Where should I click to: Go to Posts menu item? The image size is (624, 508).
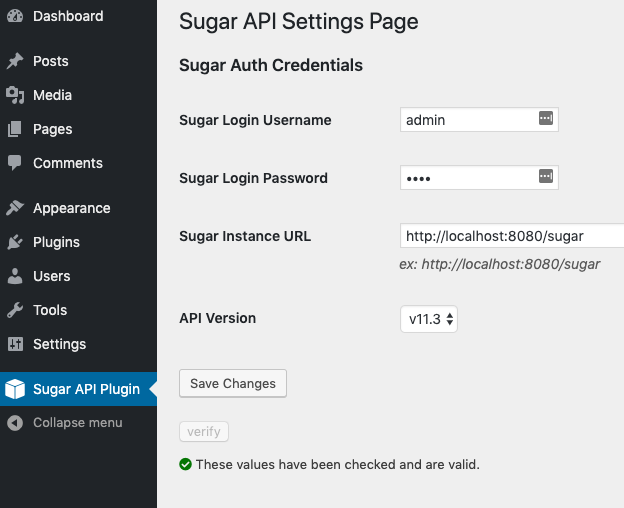pyautogui.click(x=78, y=61)
